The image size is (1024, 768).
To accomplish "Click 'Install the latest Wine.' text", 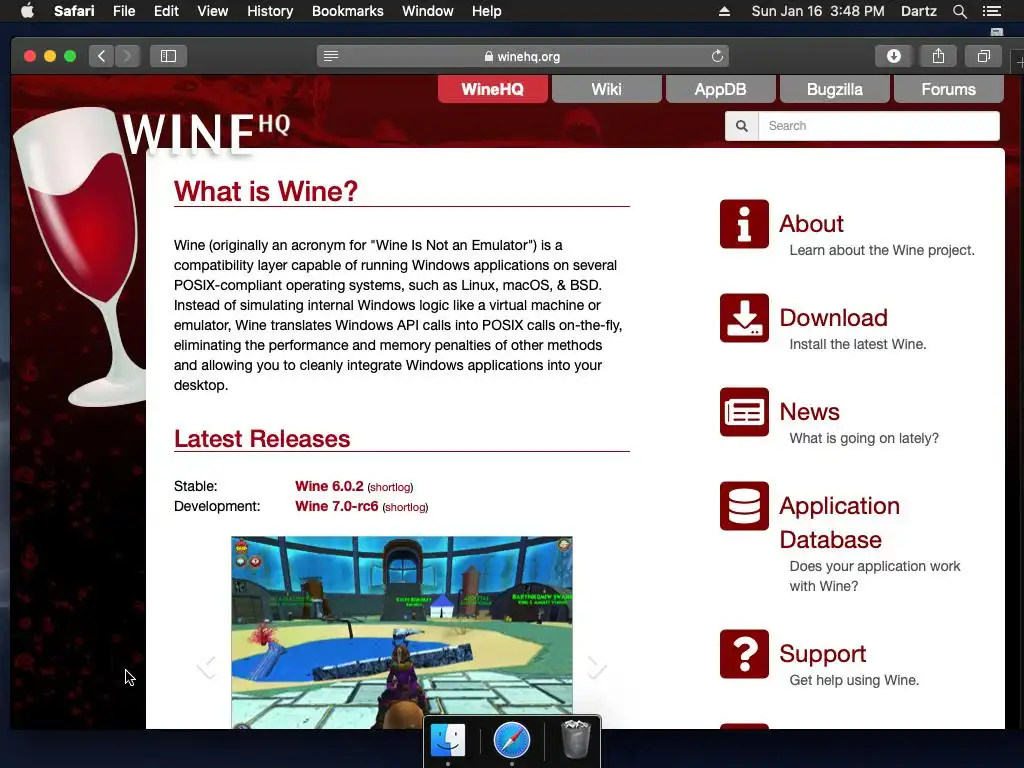I will (x=857, y=344).
